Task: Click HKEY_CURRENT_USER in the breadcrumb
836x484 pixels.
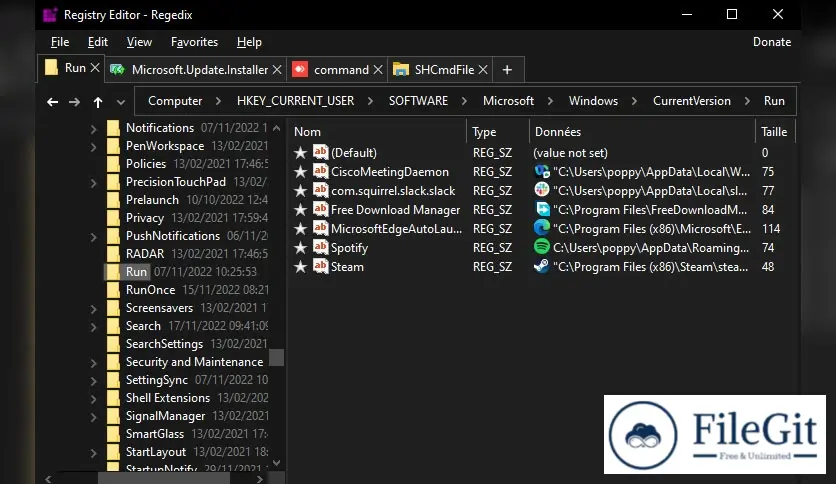Action: click(295, 101)
